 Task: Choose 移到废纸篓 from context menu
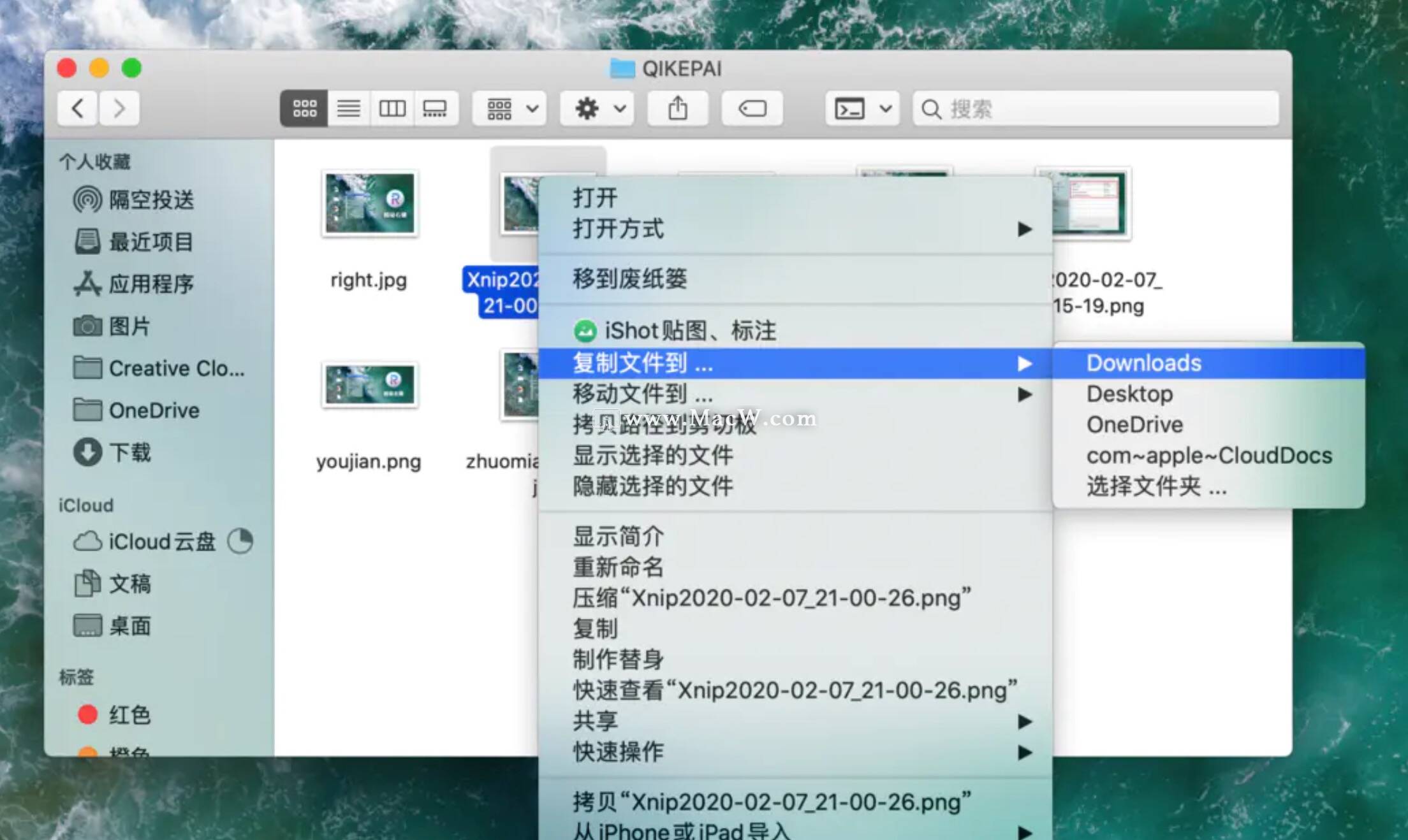630,279
